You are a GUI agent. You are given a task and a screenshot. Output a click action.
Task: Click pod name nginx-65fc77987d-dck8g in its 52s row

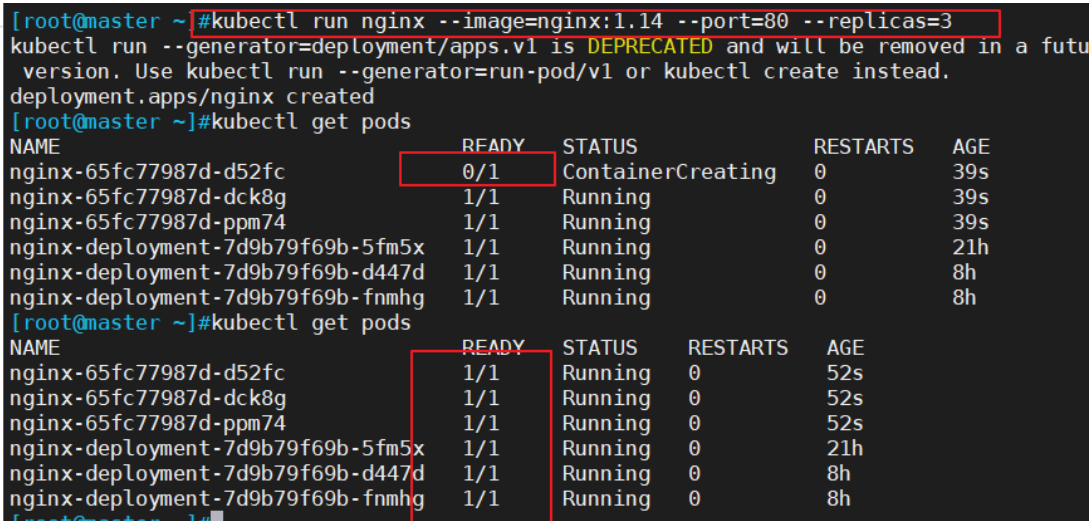[x=147, y=398]
